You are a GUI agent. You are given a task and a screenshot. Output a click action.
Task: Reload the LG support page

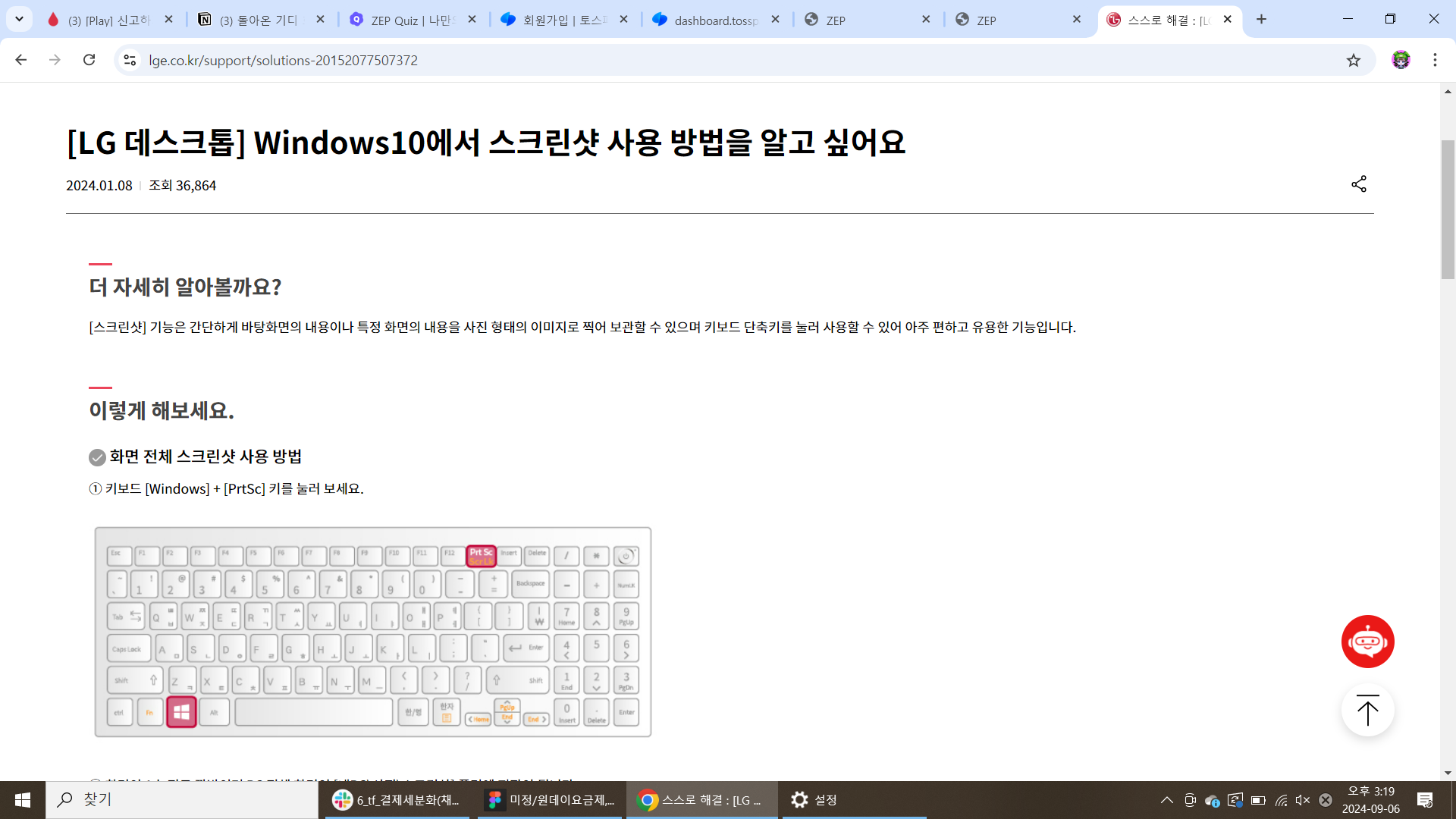(89, 60)
